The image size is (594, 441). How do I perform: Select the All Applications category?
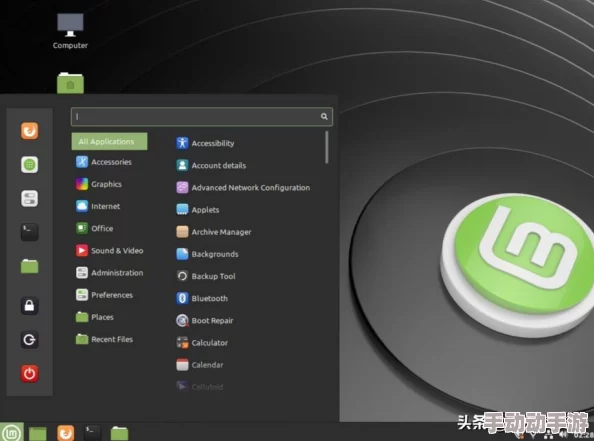pyautogui.click(x=109, y=141)
